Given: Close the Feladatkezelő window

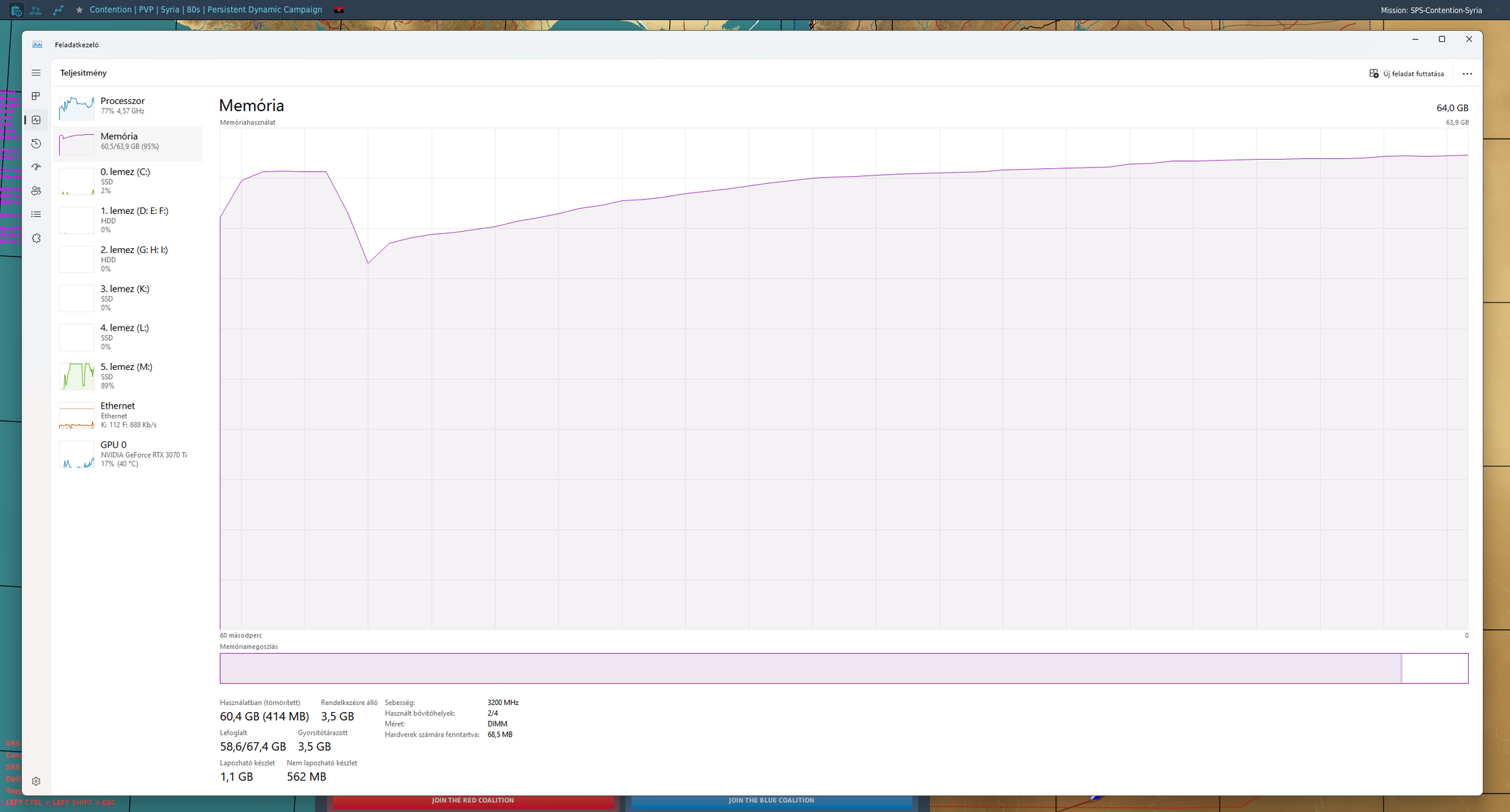Looking at the screenshot, I should tap(1469, 39).
